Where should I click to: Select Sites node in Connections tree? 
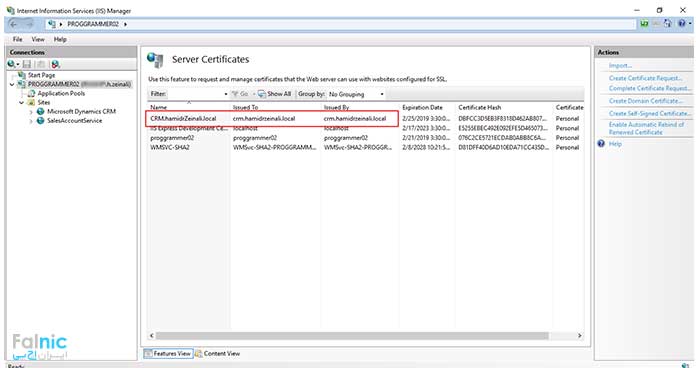tap(44, 102)
